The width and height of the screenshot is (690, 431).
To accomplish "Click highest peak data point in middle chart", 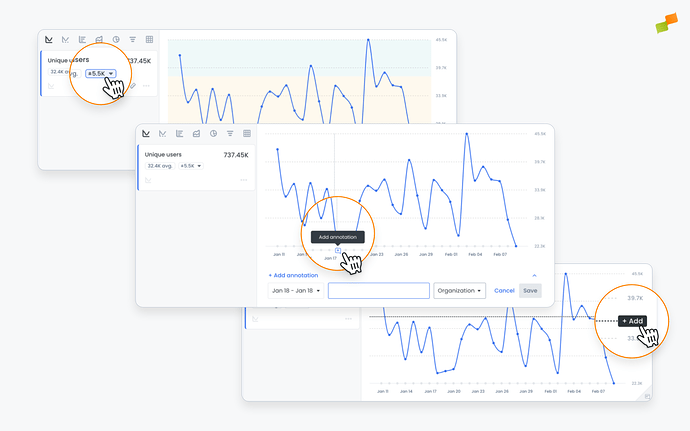I will click(x=466, y=134).
